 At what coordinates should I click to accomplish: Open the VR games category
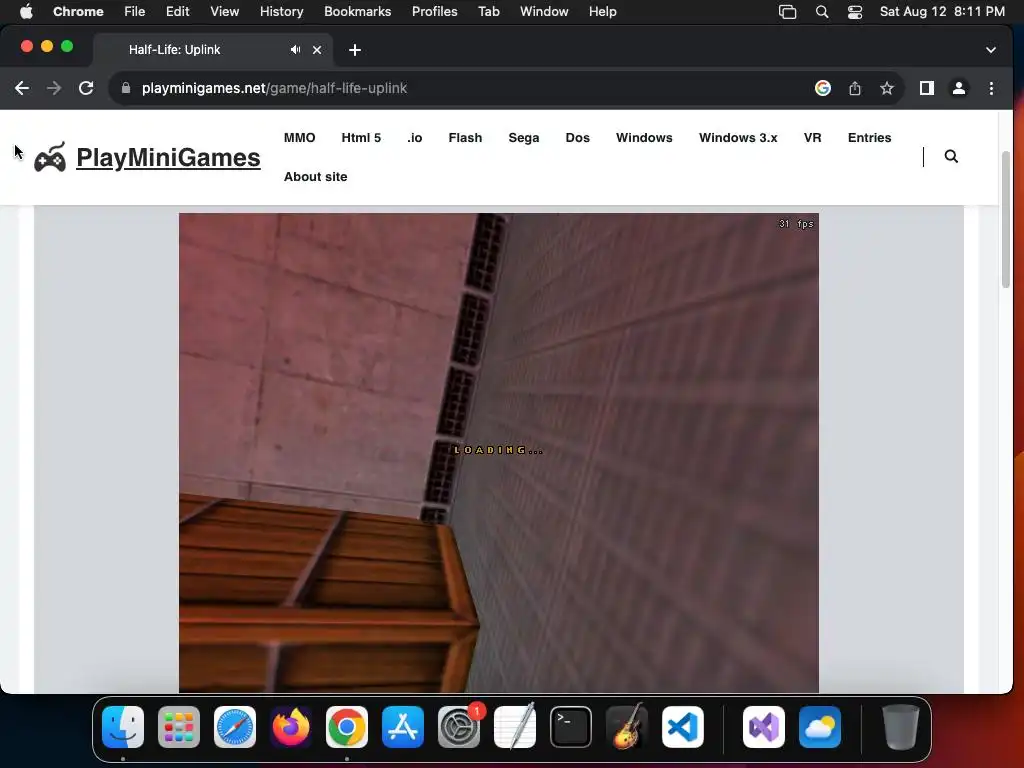coord(812,138)
